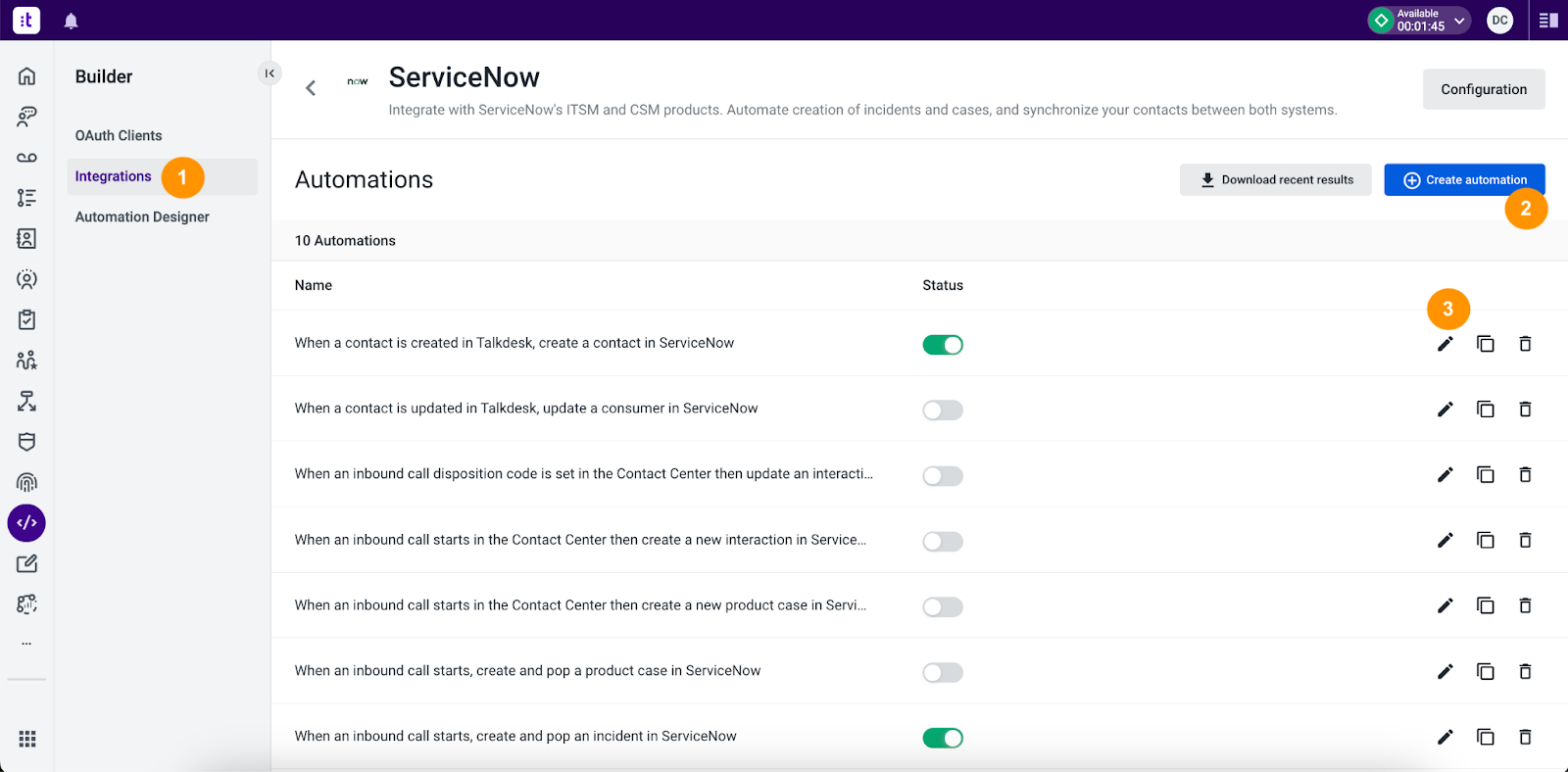Screen dimensions: 1568x772
Task: Duplicate the pop an incident automation
Action: (x=1486, y=738)
